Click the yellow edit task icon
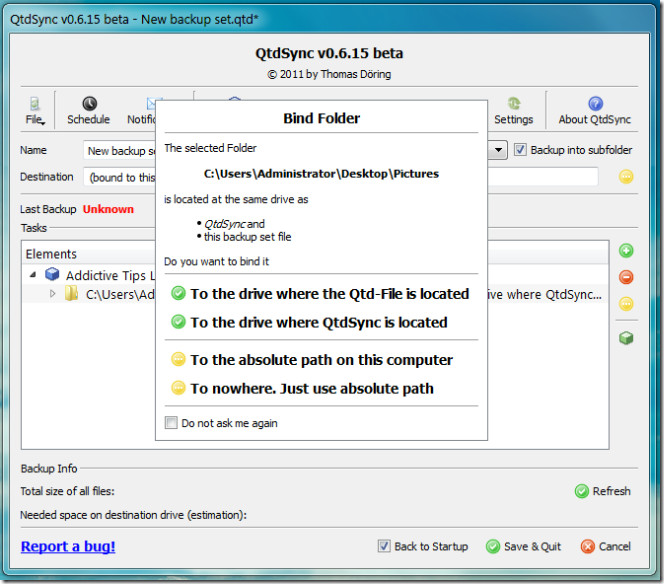 coord(626,304)
